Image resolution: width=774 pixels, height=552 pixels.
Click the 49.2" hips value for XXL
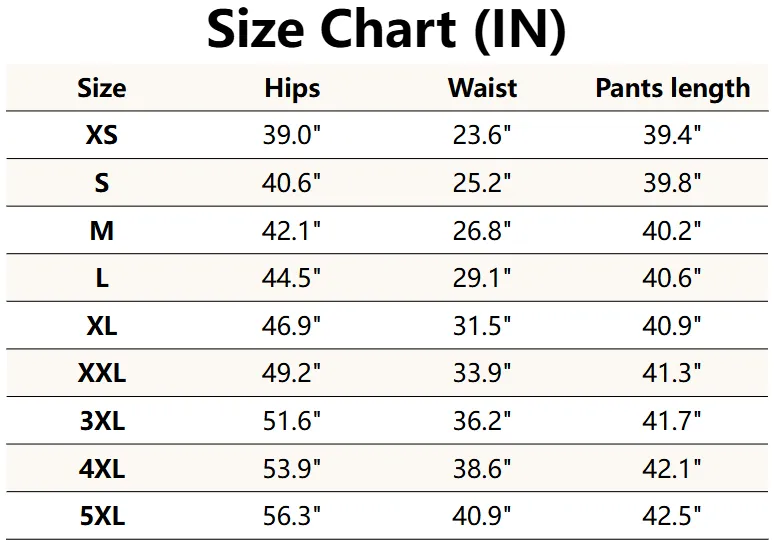coord(291,373)
